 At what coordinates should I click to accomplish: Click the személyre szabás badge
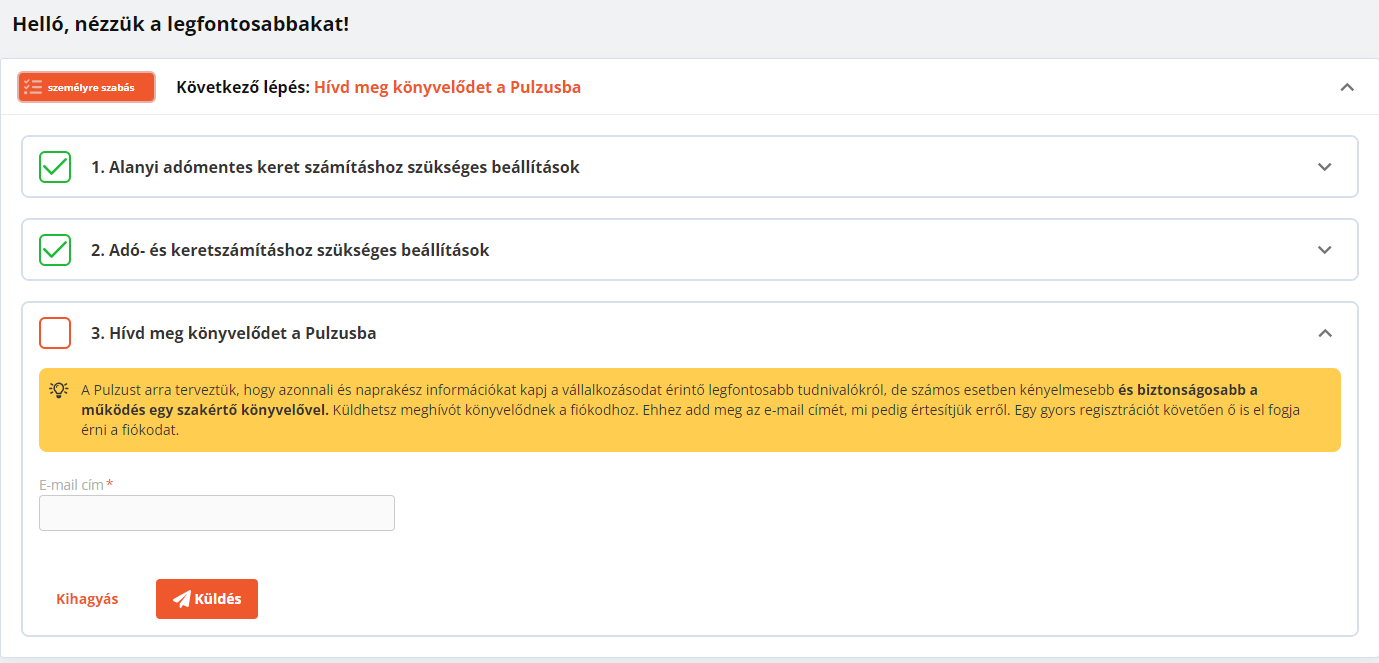tap(86, 87)
